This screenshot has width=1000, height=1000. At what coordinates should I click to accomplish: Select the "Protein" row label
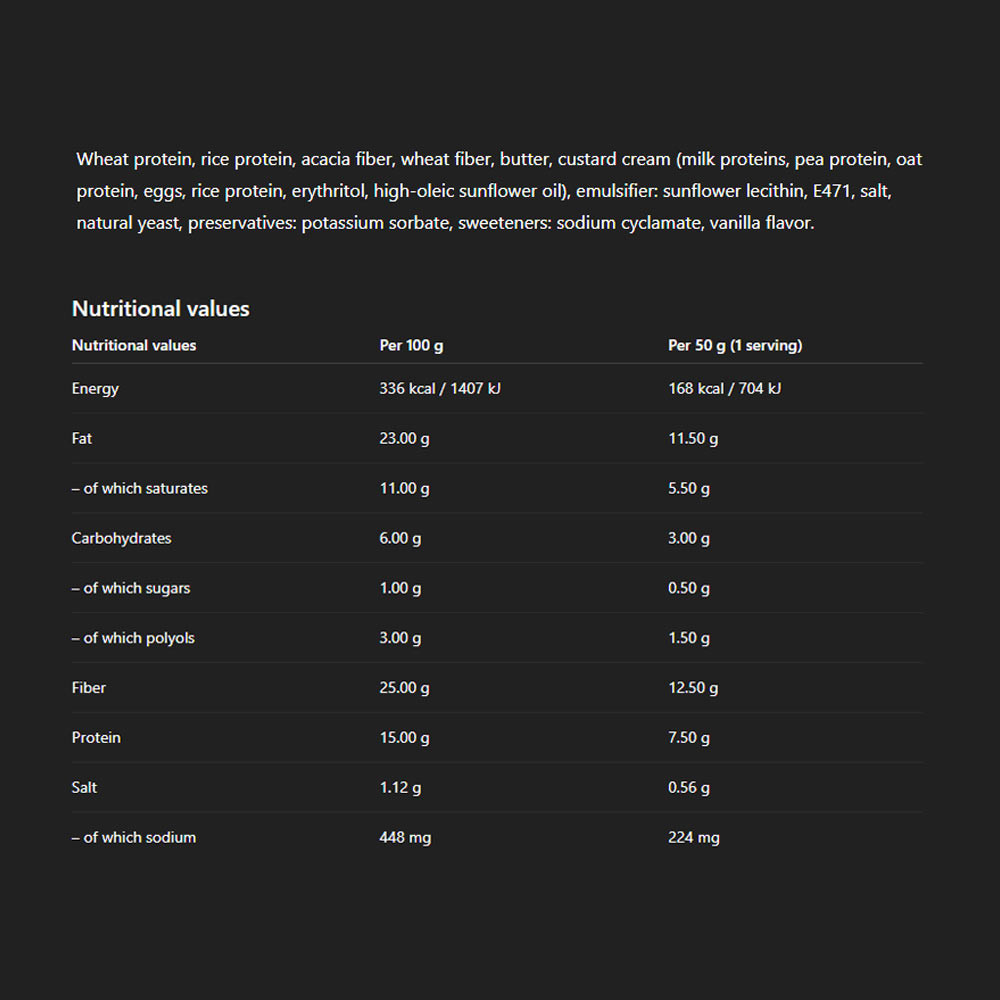pyautogui.click(x=96, y=739)
